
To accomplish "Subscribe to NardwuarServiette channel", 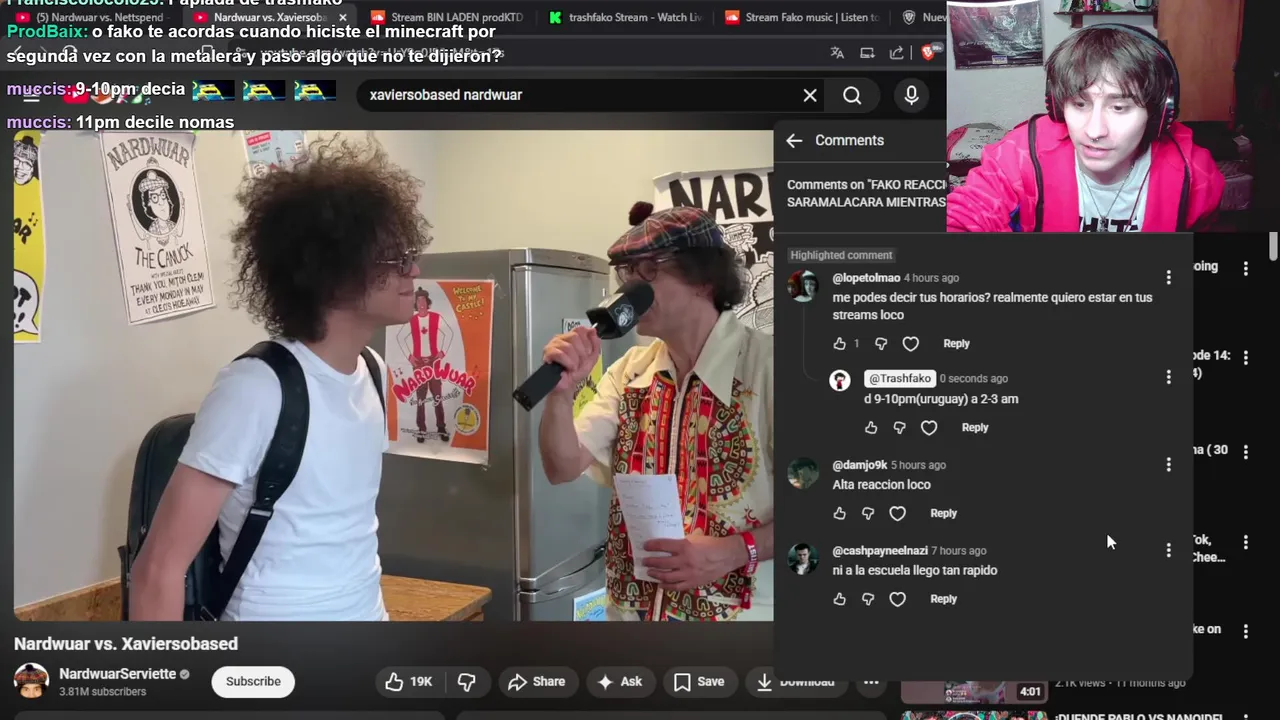I will coord(253,682).
